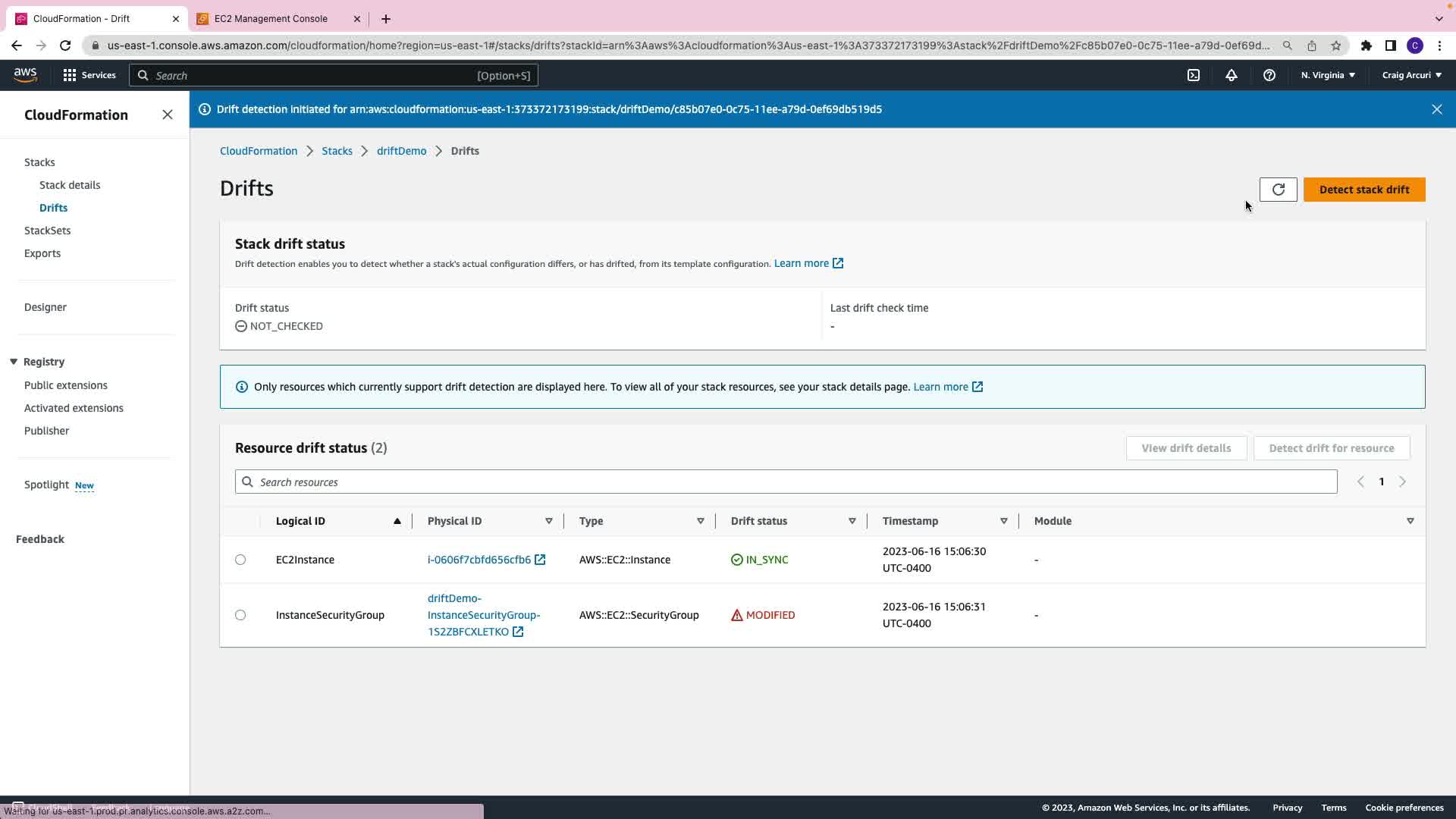Switch to EC2 Management Console tab

click(271, 19)
